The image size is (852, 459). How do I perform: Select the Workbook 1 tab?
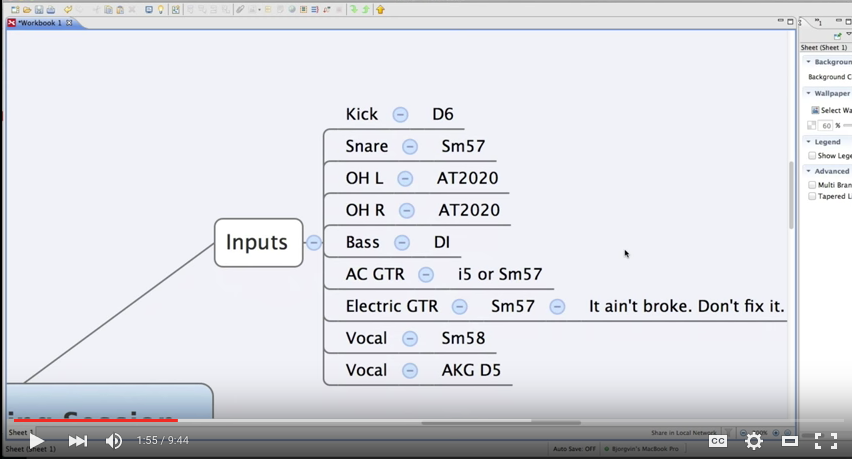pyautogui.click(x=40, y=22)
